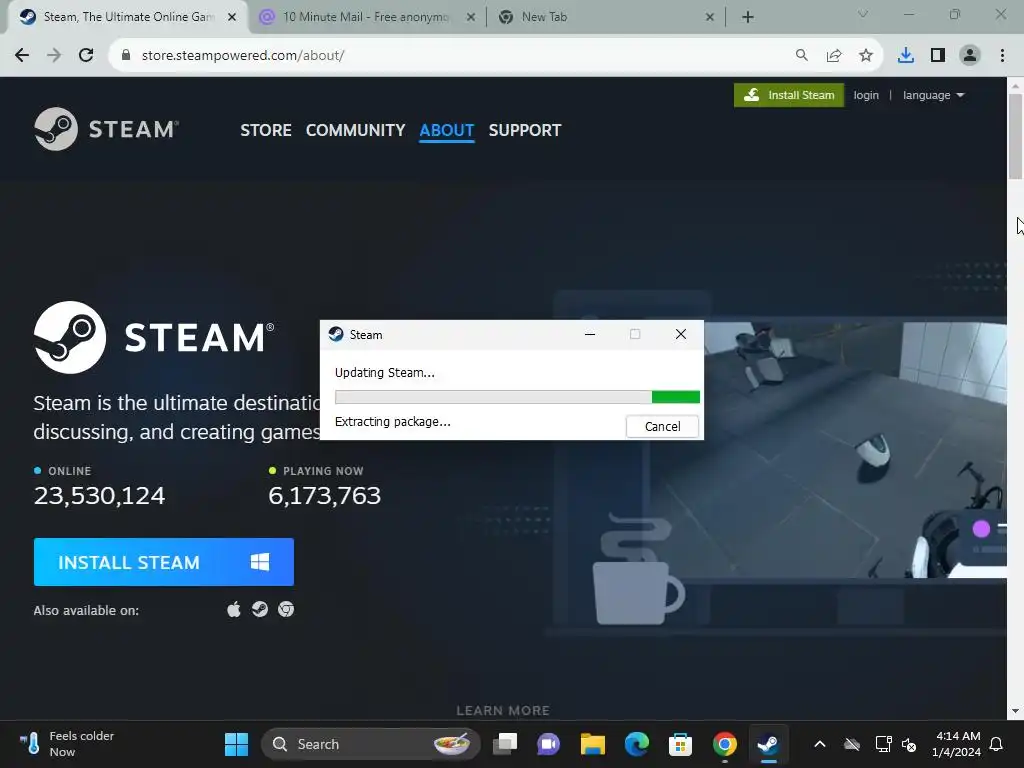
Task: Switch to the 10 Minute Mail tab
Action: tap(366, 17)
